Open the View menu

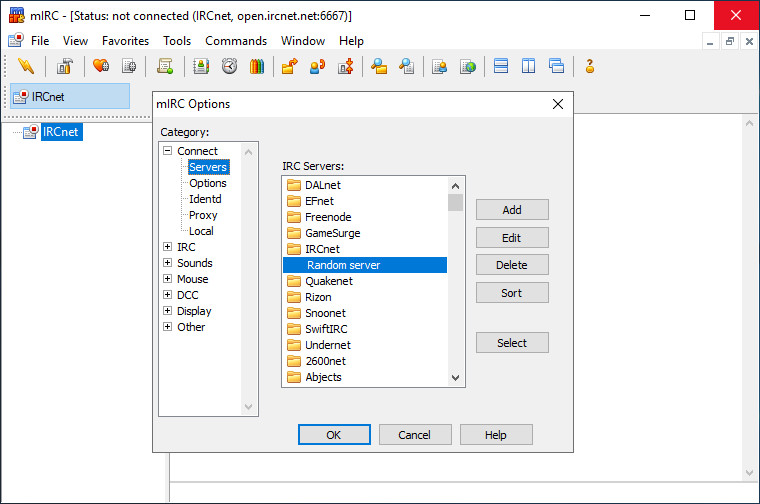(x=75, y=41)
